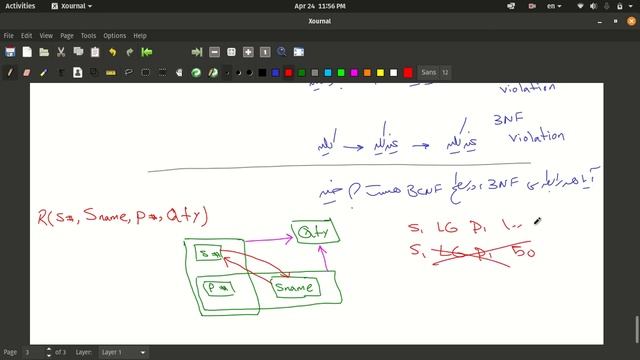Choose the Select Rectangle tool

point(145,73)
